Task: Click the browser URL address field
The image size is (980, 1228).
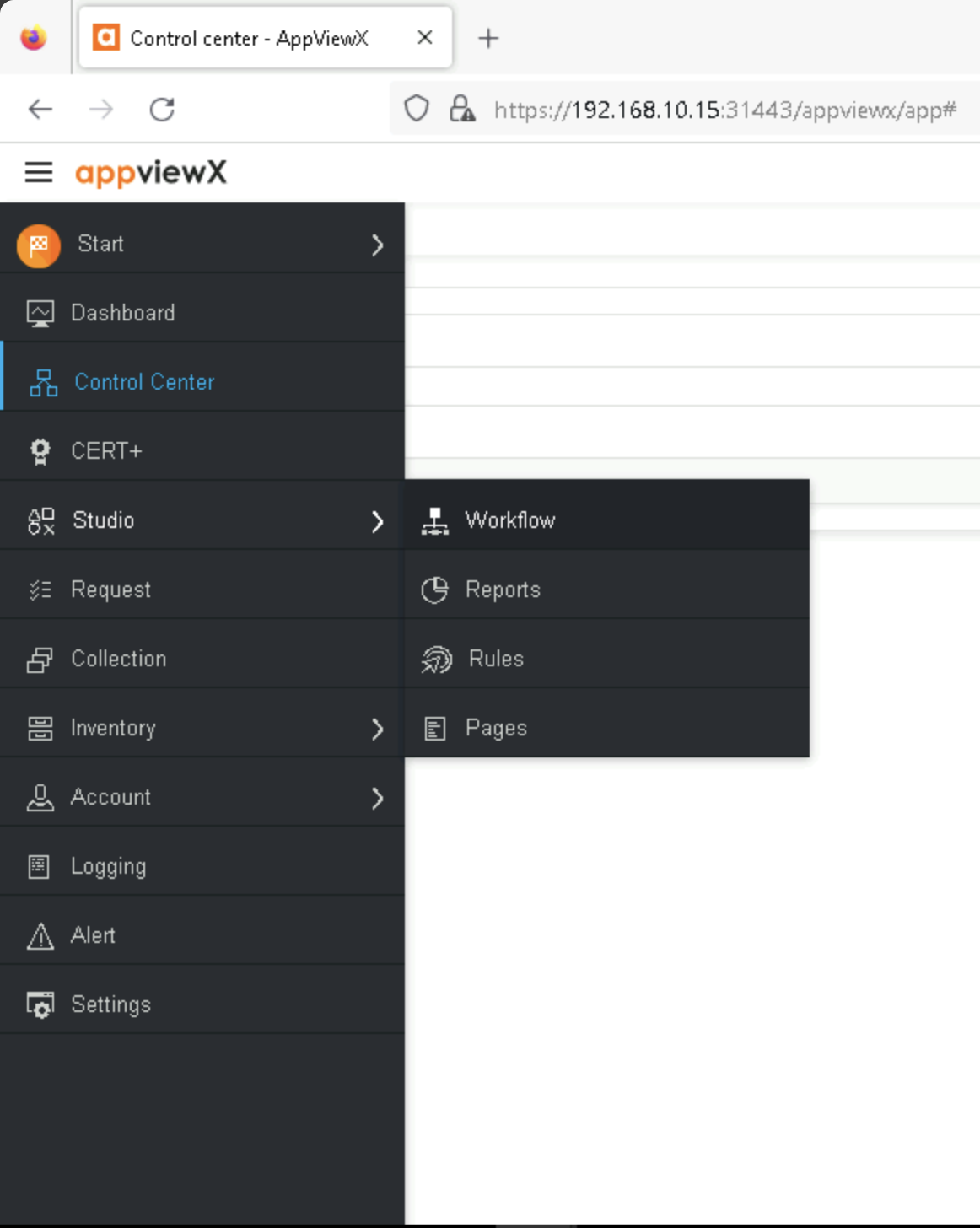Action: point(724,110)
